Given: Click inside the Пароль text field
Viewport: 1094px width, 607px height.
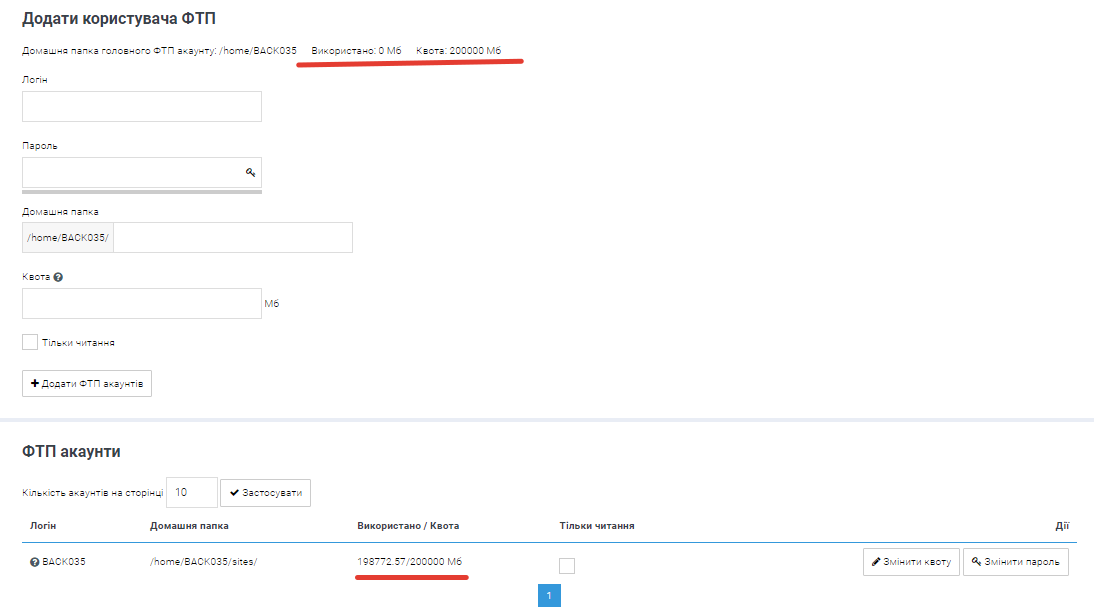Looking at the screenshot, I should (130, 172).
